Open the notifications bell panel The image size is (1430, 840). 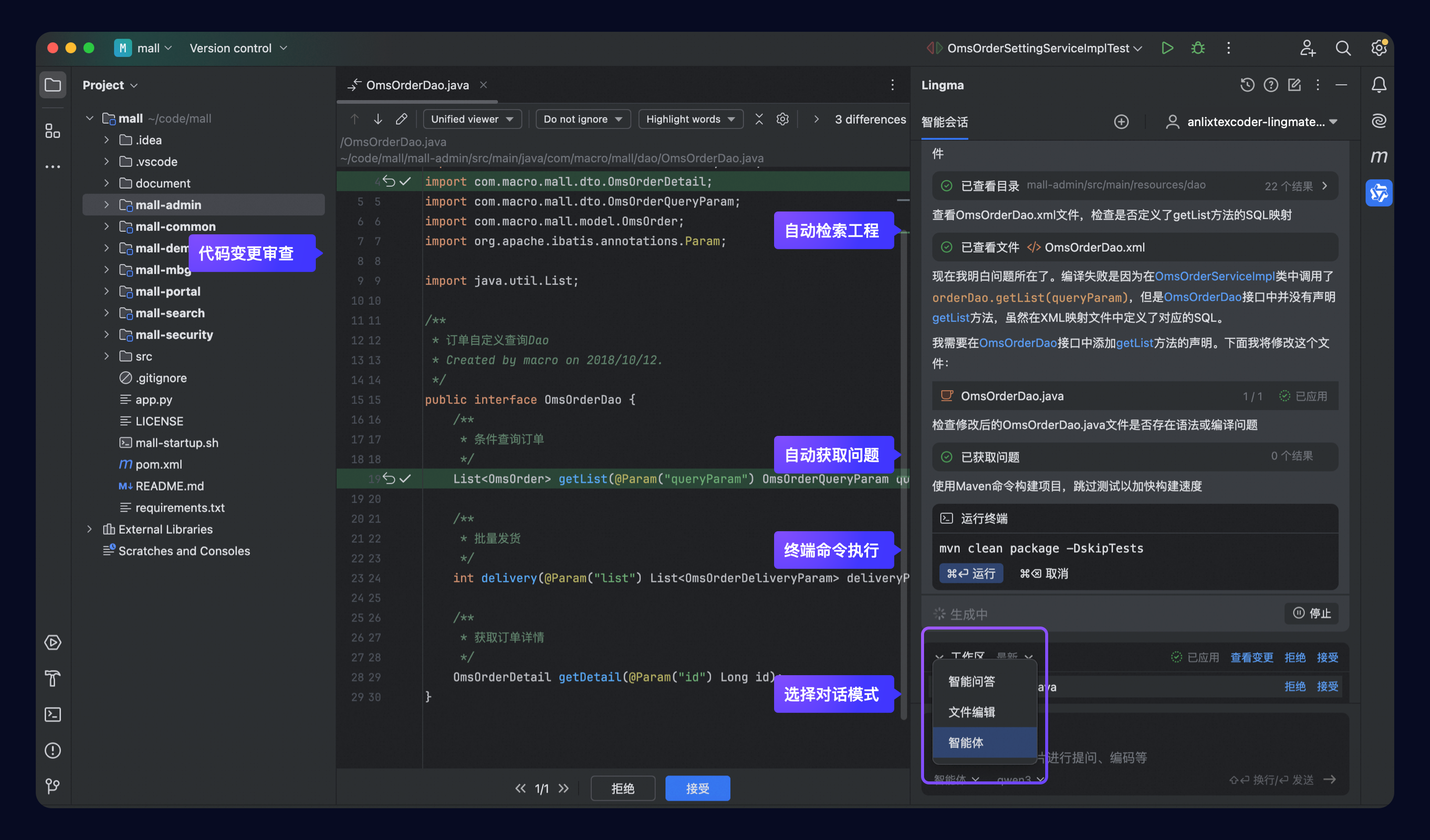pos(1380,84)
